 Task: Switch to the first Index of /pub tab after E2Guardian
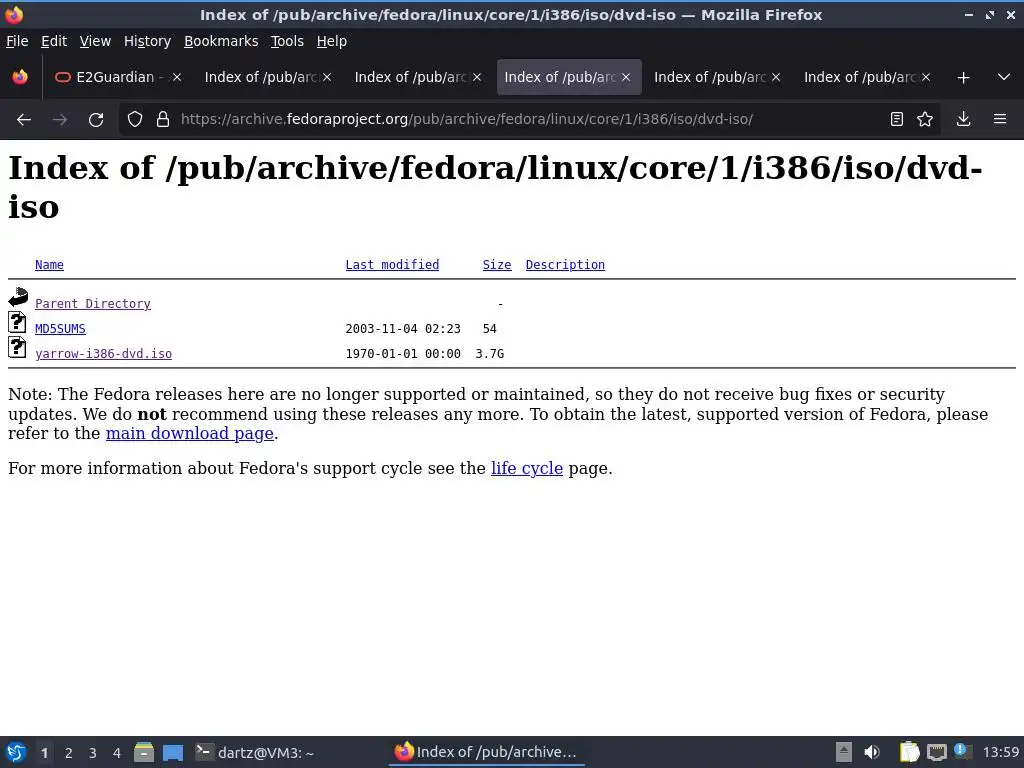[268, 77]
